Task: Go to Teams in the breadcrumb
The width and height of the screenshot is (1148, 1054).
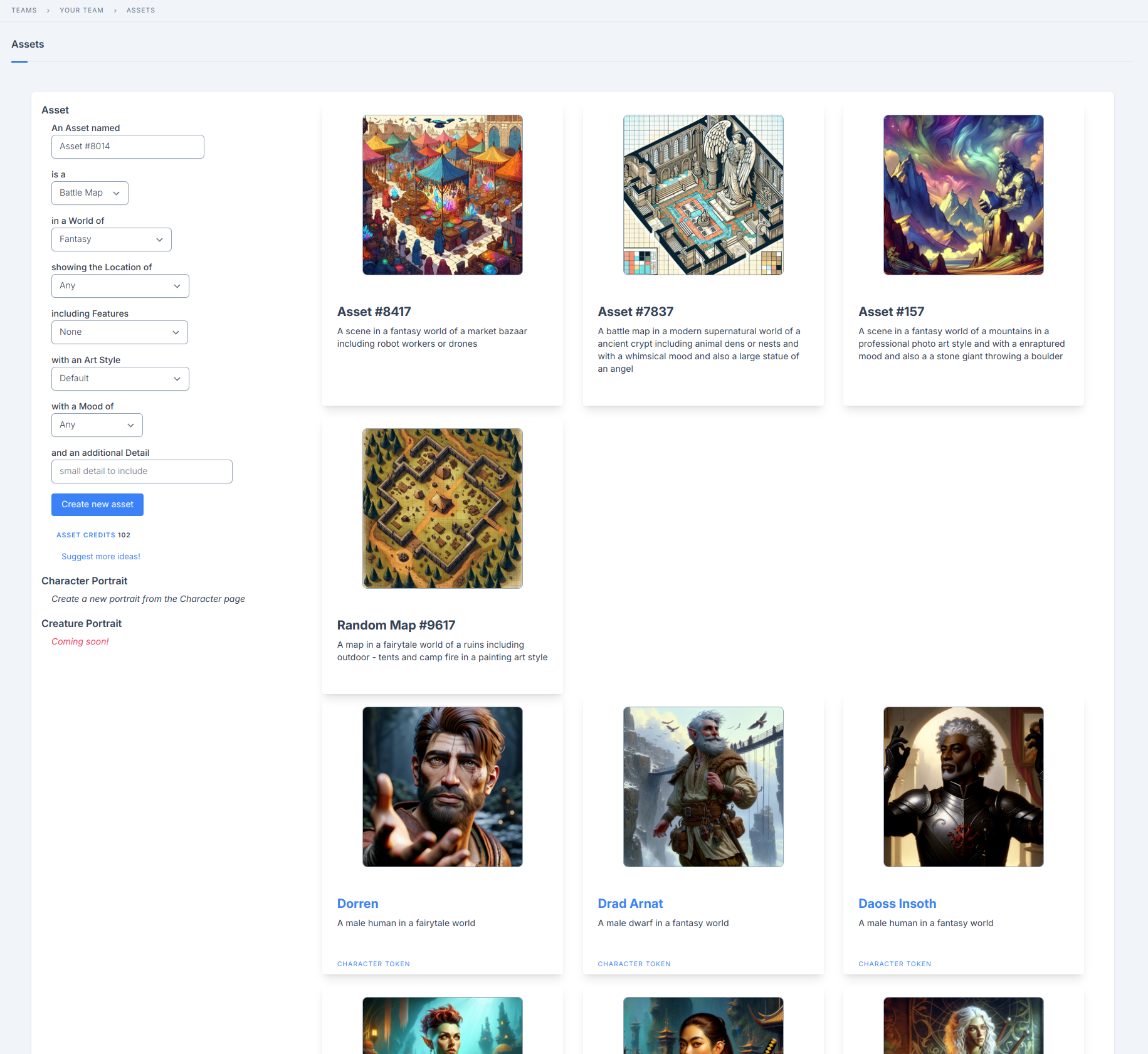Action: point(24,10)
